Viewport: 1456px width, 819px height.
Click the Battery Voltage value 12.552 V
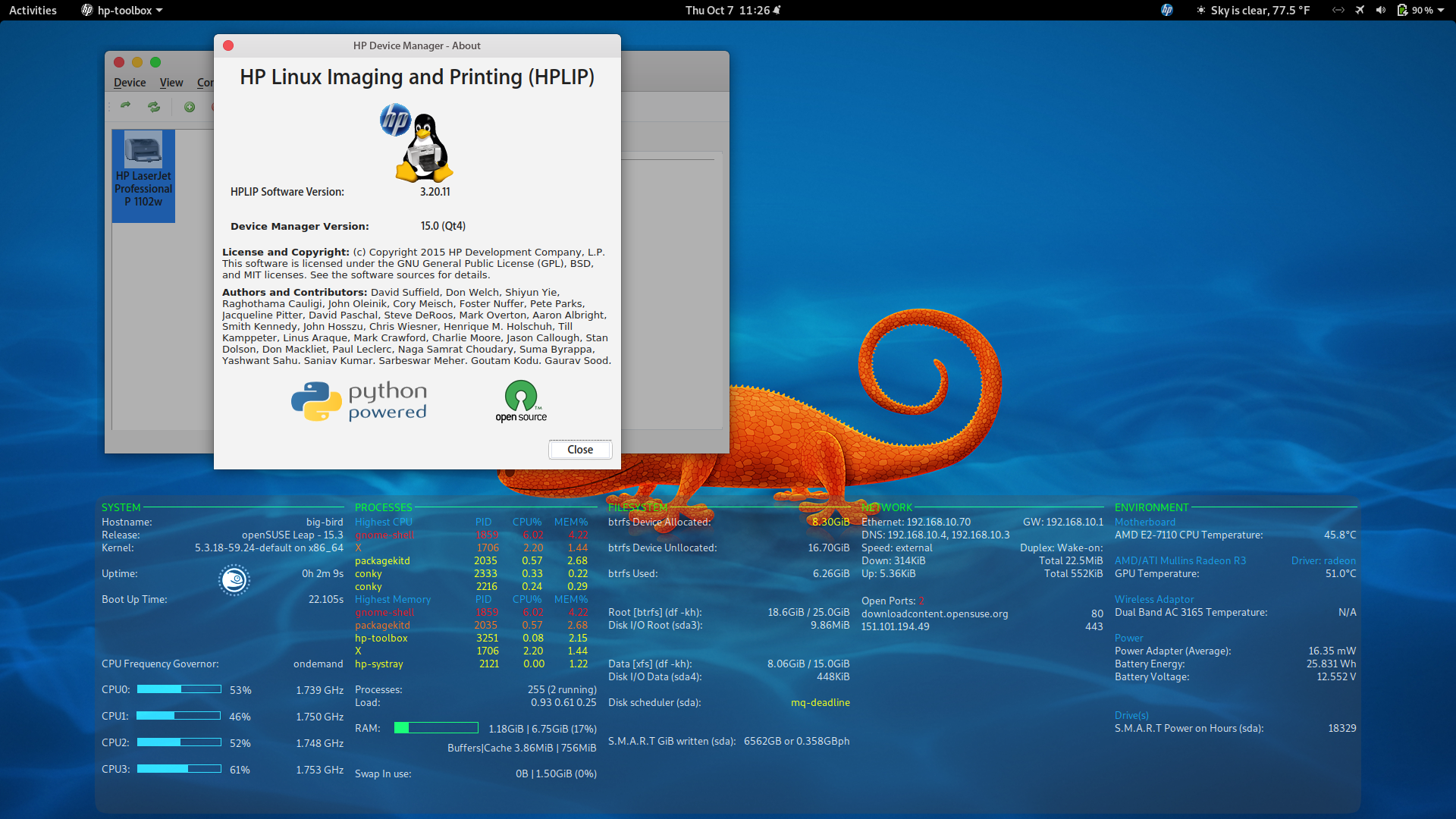(1337, 676)
